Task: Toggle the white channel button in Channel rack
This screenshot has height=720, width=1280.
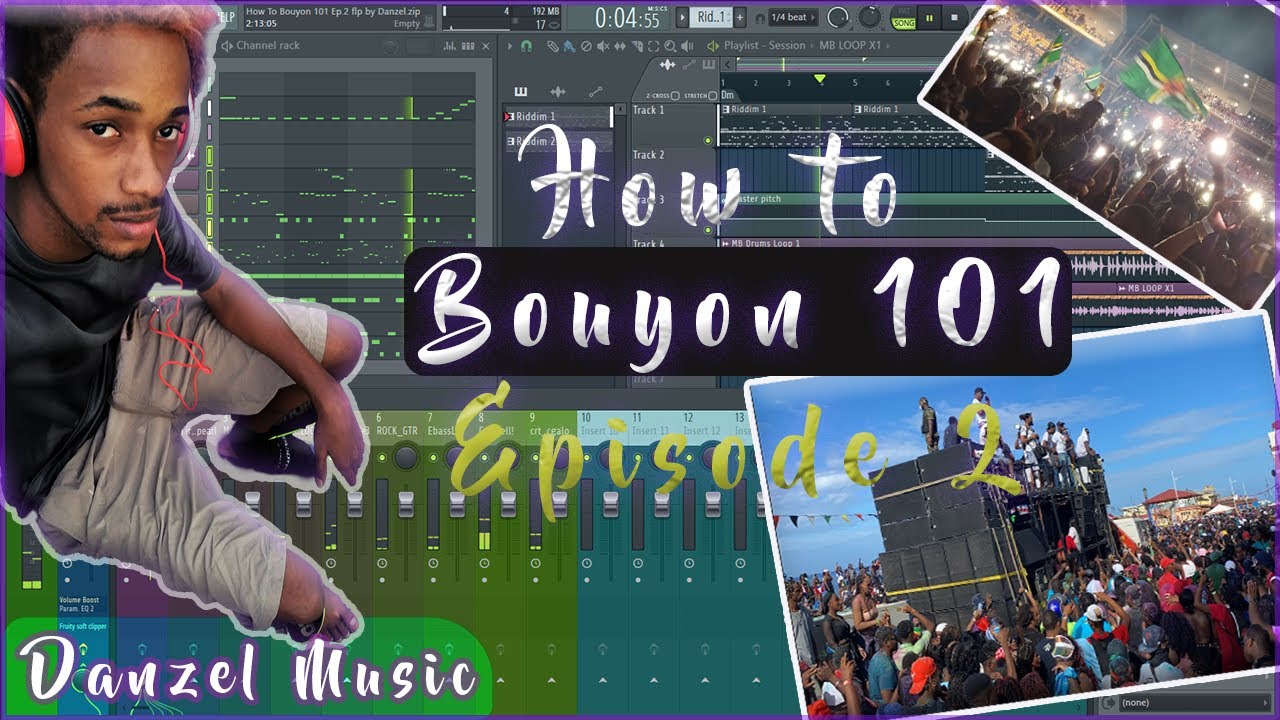Action: tap(209, 108)
